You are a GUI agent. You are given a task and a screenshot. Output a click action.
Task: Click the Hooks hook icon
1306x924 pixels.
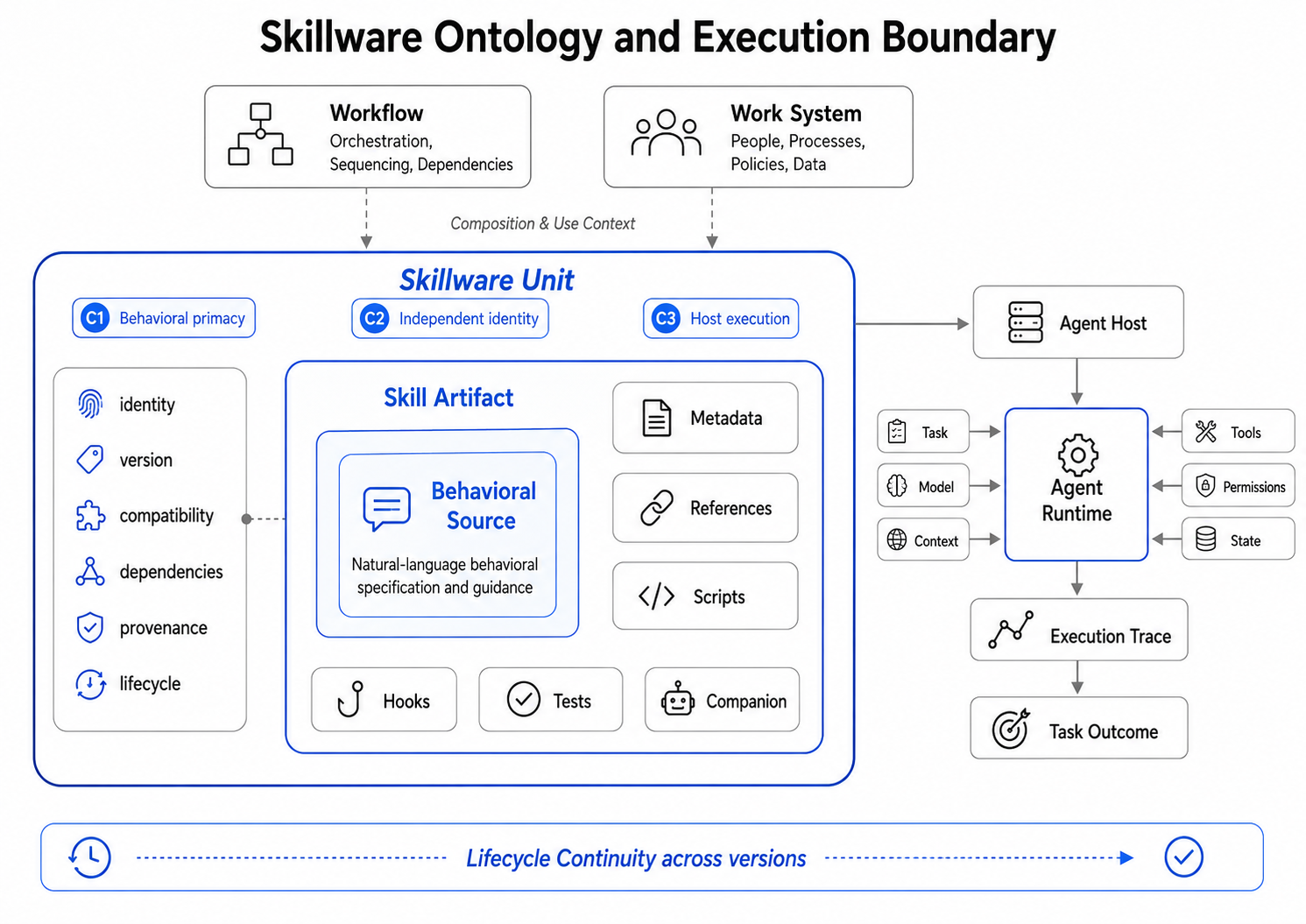click(x=350, y=699)
